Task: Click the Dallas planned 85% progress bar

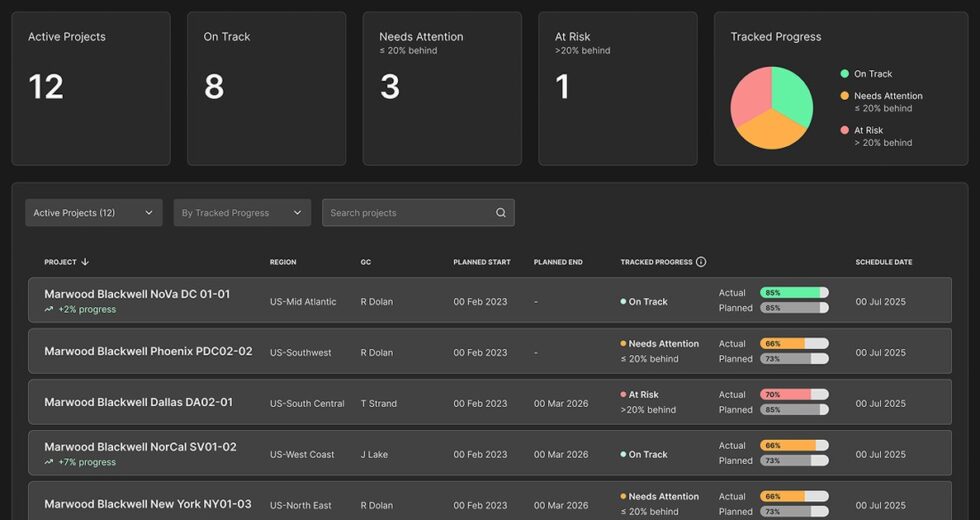Action: pyautogui.click(x=794, y=410)
